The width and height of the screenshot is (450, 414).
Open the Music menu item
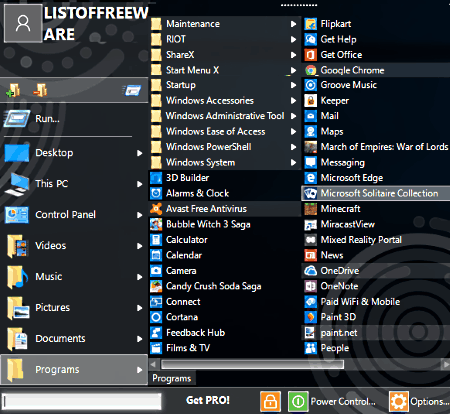coord(74,277)
